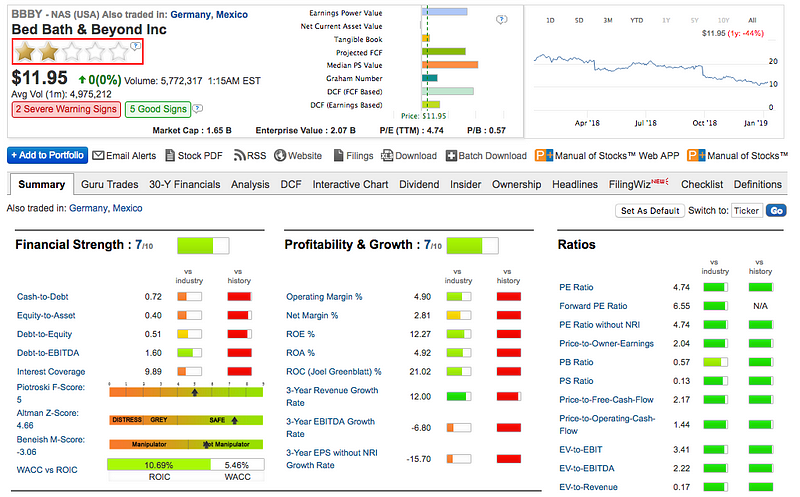Image resolution: width=800 pixels, height=497 pixels.
Task: Click Altman Z-Score distress-safe bar
Action: pos(186,420)
